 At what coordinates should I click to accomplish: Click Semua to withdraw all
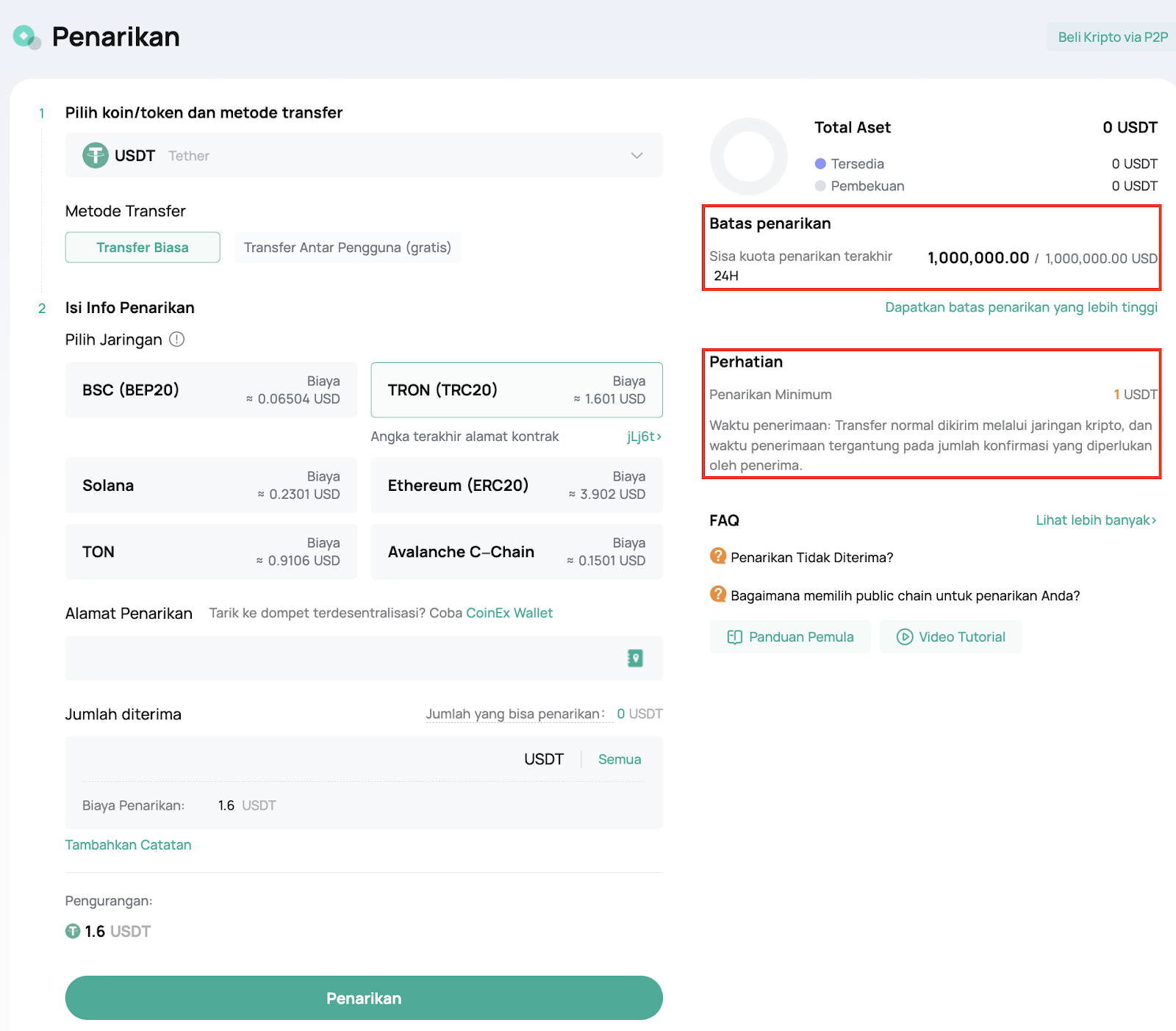click(x=620, y=759)
